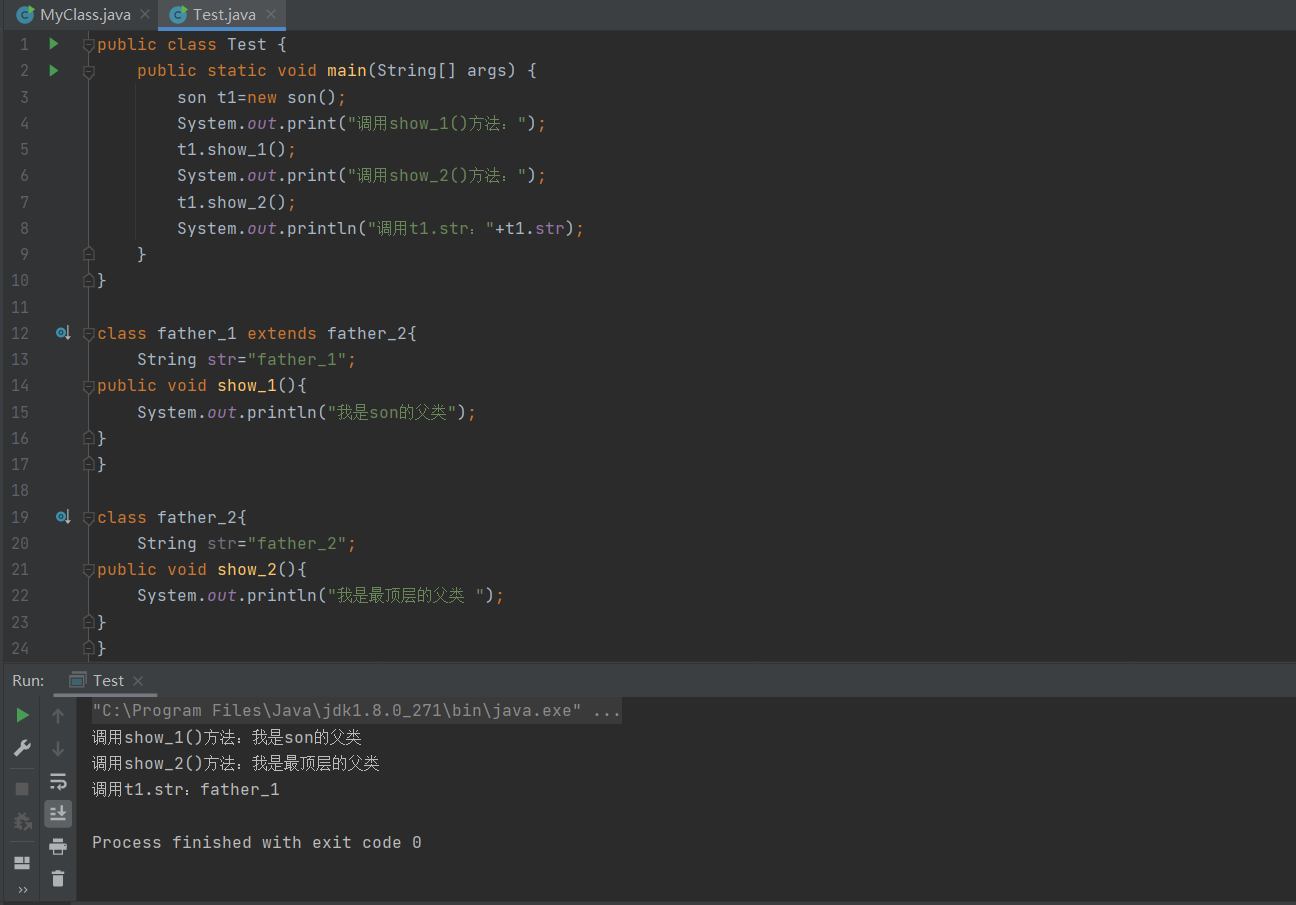Click the Test run tab window icon
This screenshot has height=905, width=1296.
pyautogui.click(x=76, y=681)
